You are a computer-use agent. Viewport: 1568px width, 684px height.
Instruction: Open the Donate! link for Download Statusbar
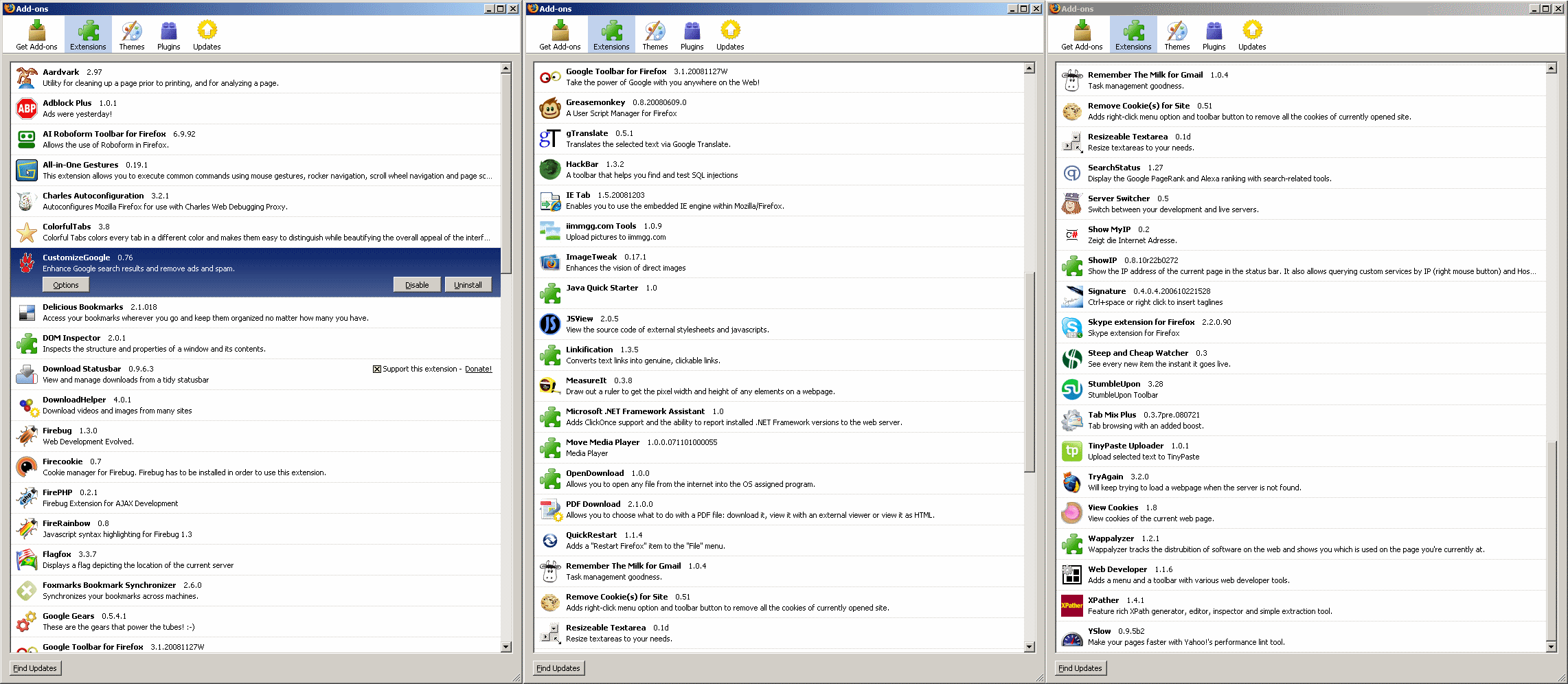478,368
